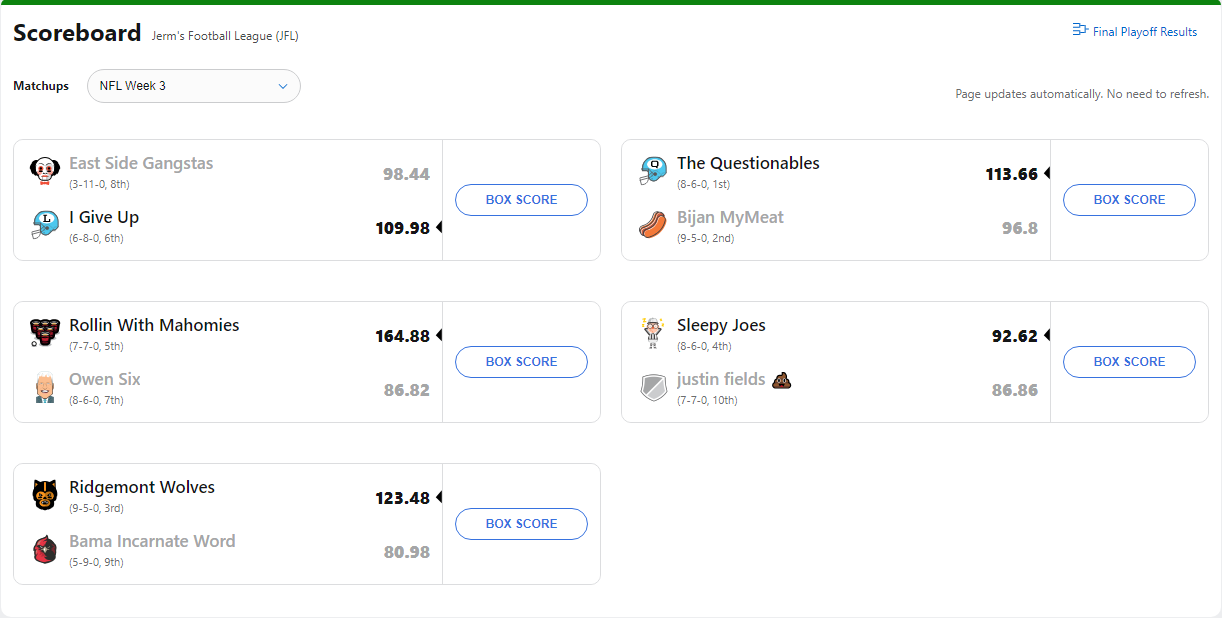Click The Questionables team name
Screen dimensions: 1222x618
point(748,164)
